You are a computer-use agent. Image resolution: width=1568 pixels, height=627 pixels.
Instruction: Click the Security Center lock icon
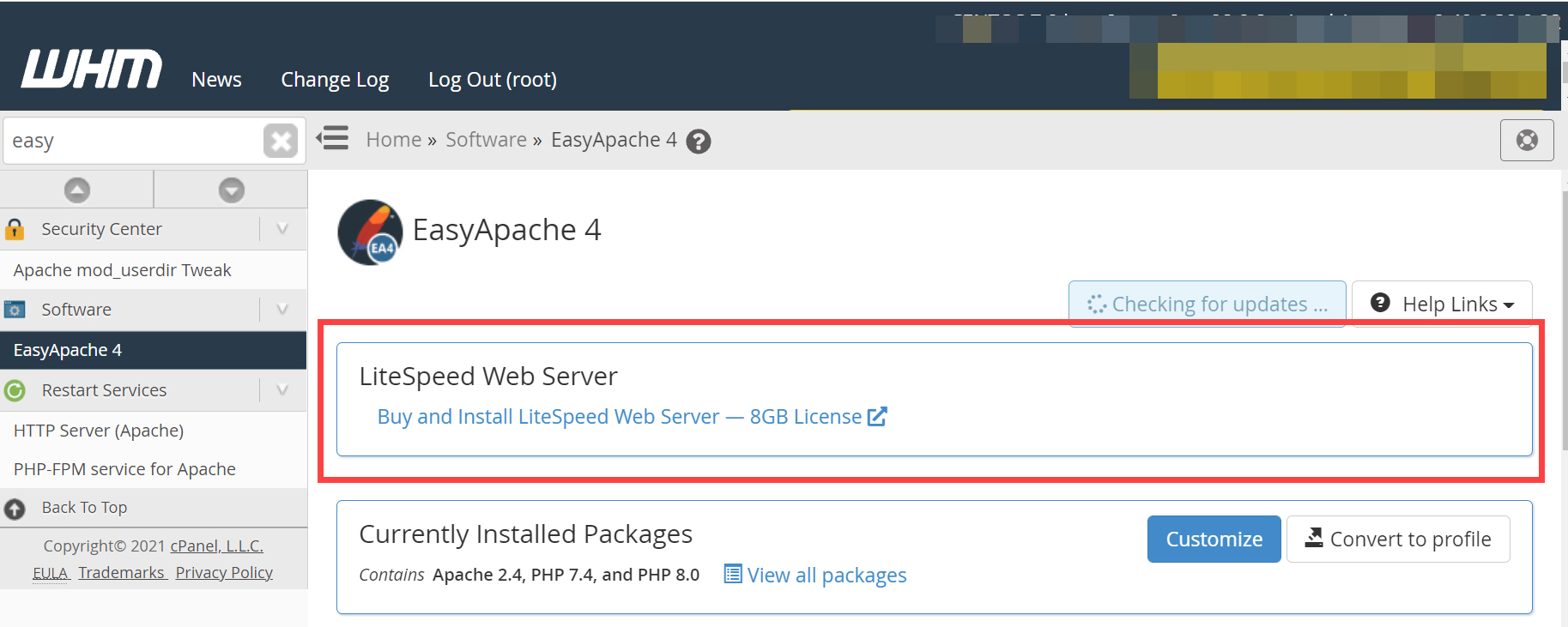[15, 229]
